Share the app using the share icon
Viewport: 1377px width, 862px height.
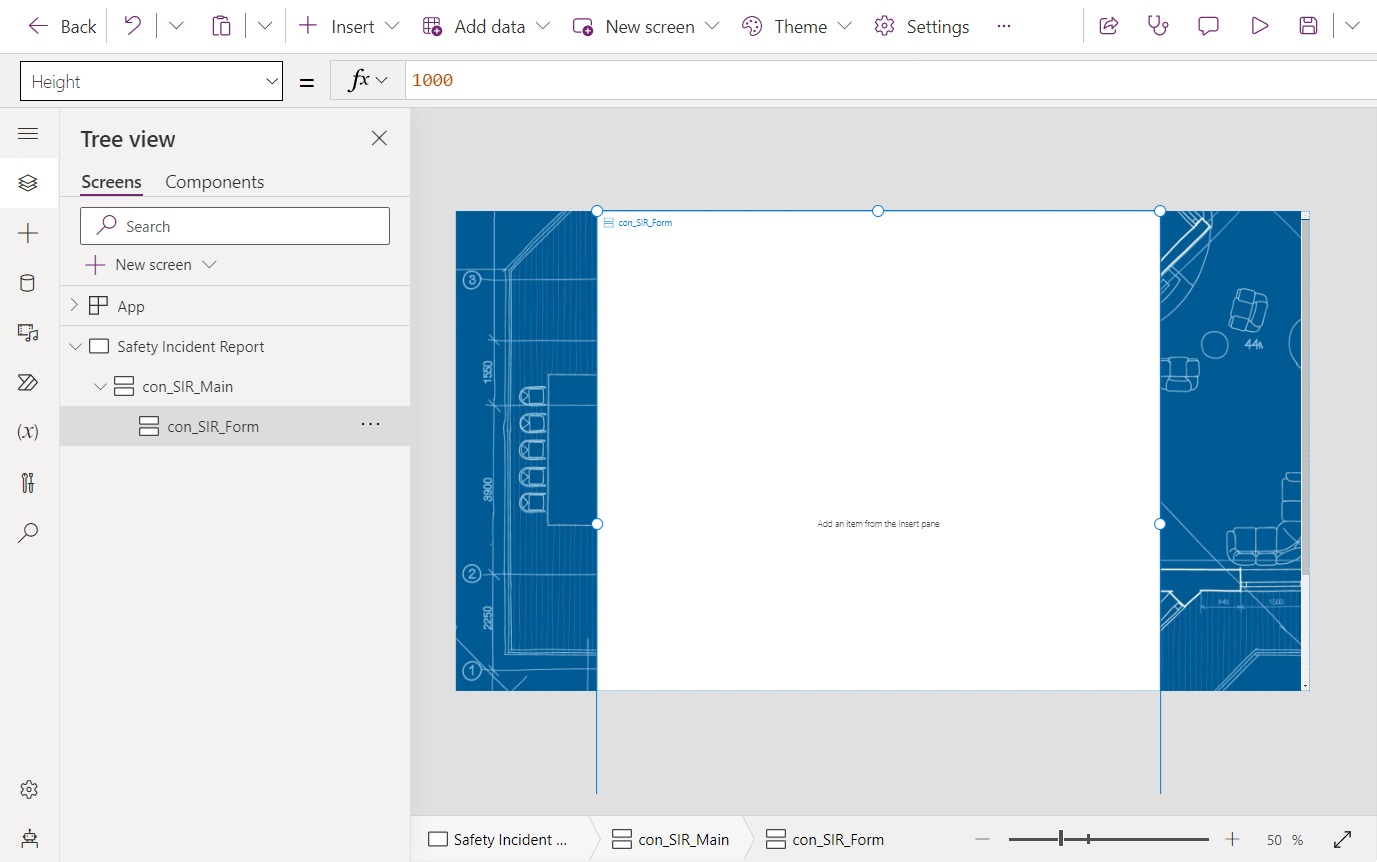[x=1108, y=26]
